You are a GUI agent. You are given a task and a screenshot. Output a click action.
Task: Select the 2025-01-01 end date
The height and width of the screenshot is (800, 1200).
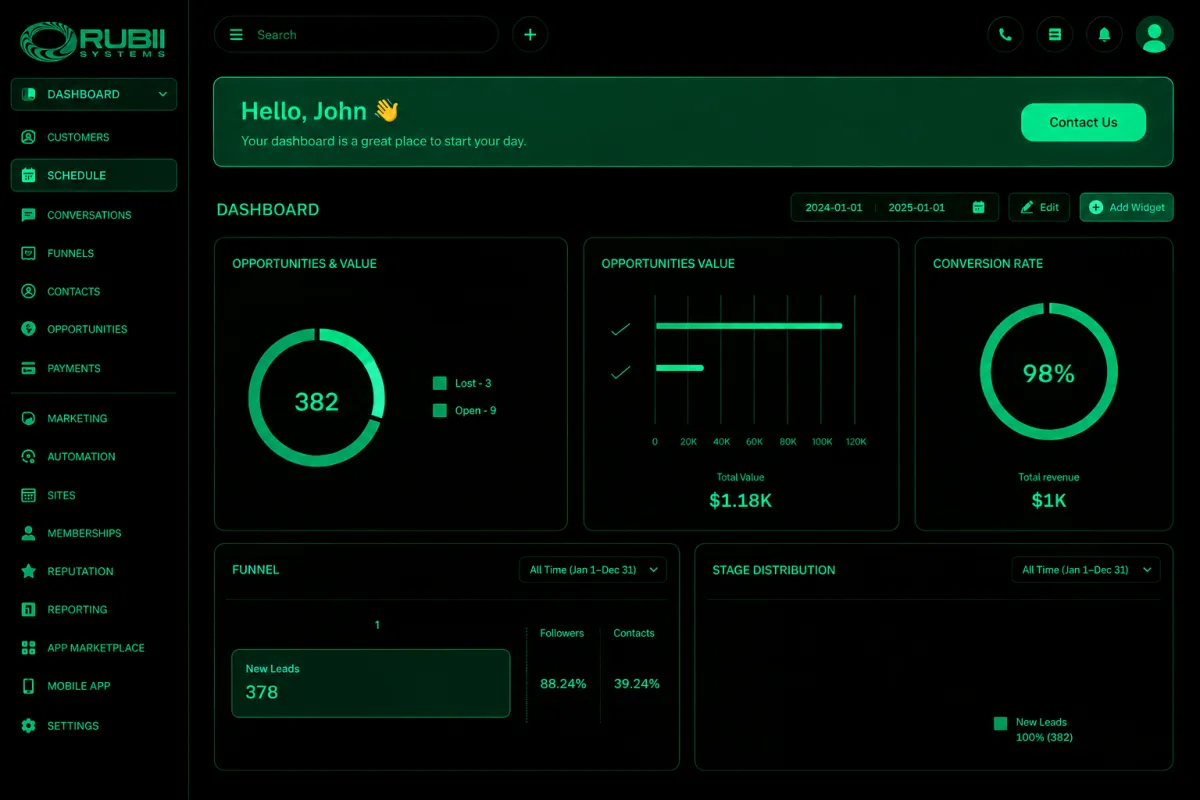[916, 208]
